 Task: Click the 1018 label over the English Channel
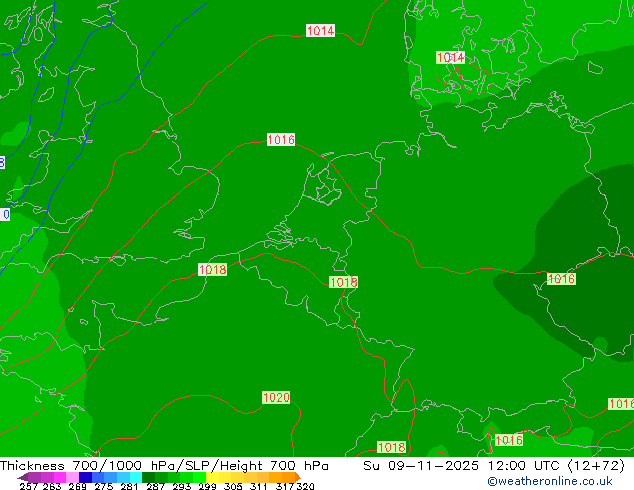(212, 270)
